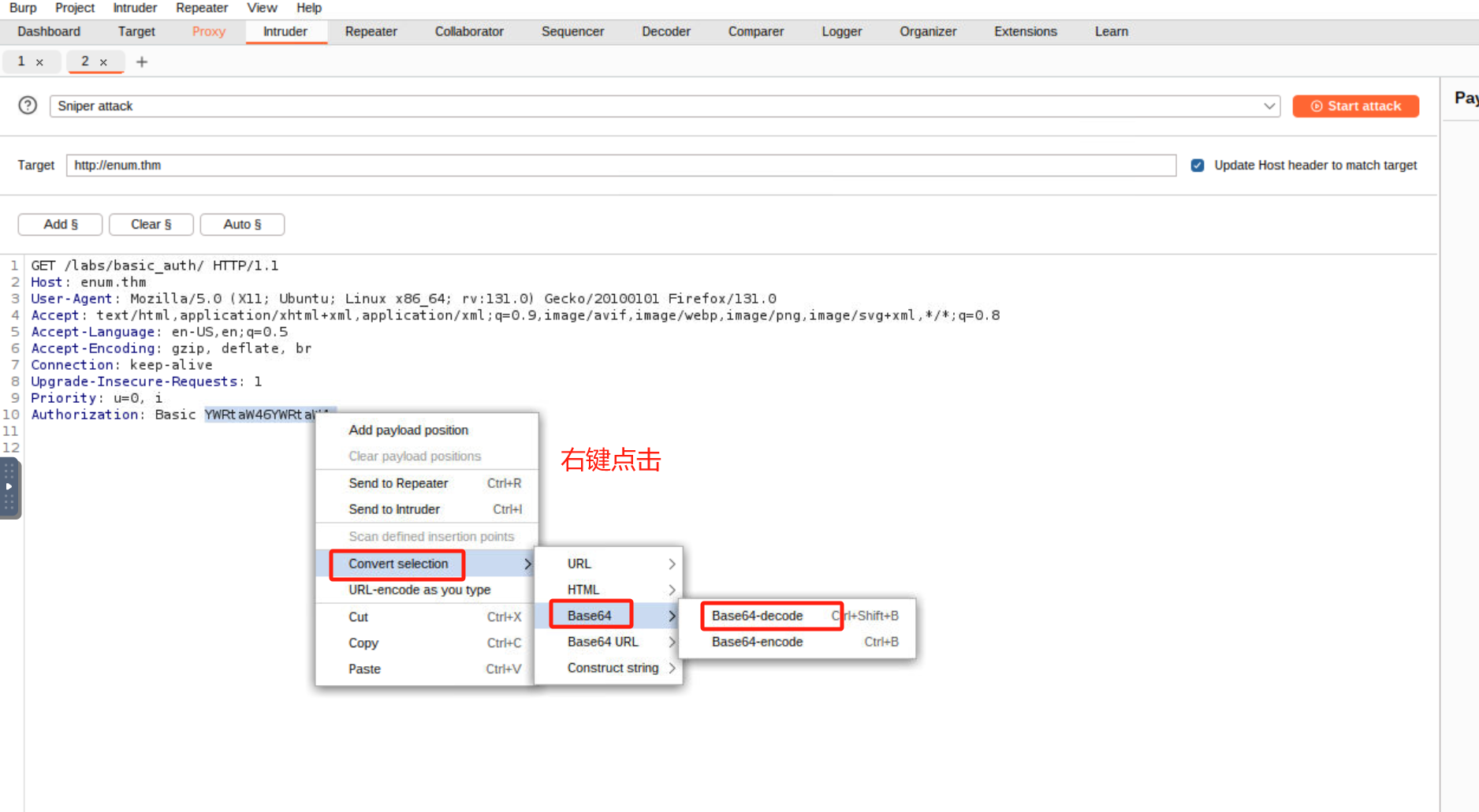1479x812 pixels.
Task: Choose Send to Repeater in context menu
Action: click(x=427, y=483)
